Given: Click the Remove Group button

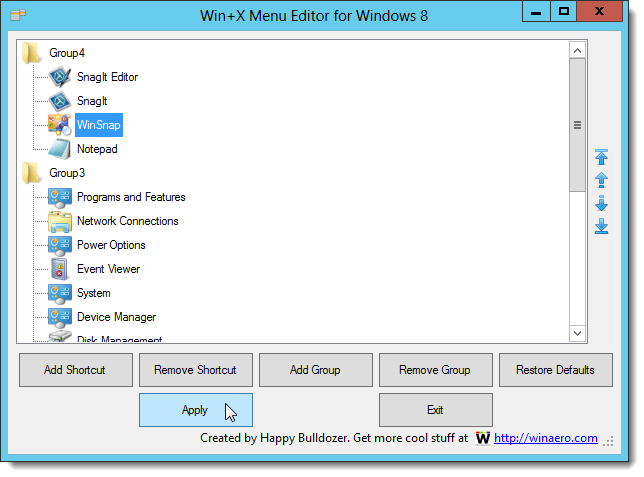Looking at the screenshot, I should [x=435, y=370].
